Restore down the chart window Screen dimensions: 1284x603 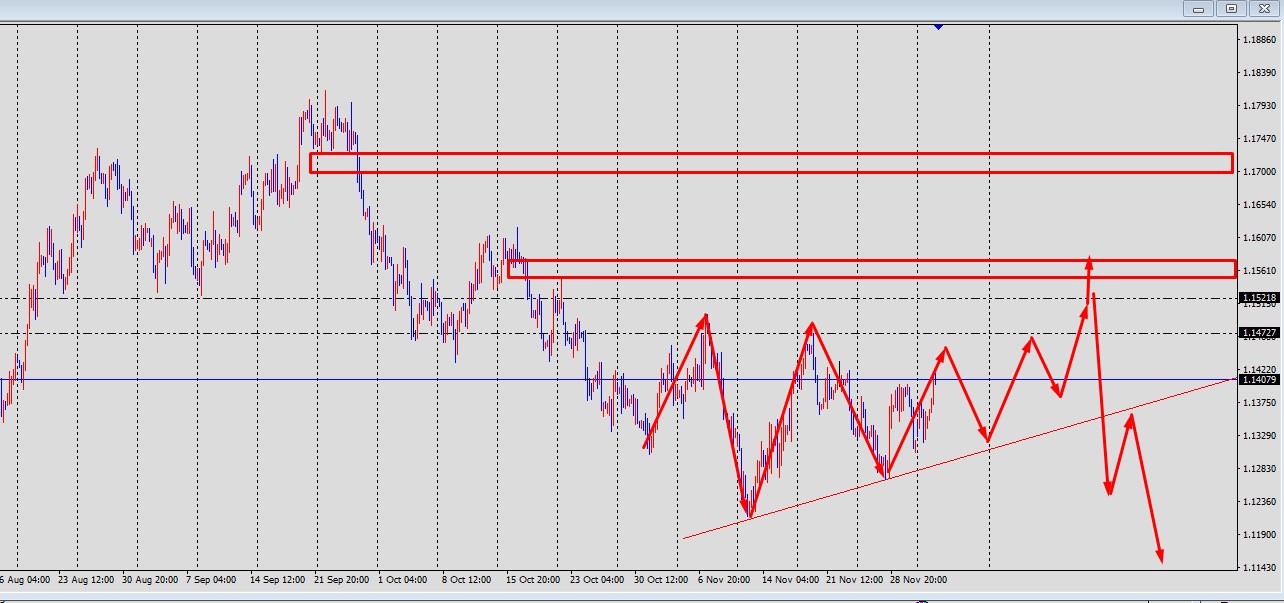click(1230, 9)
